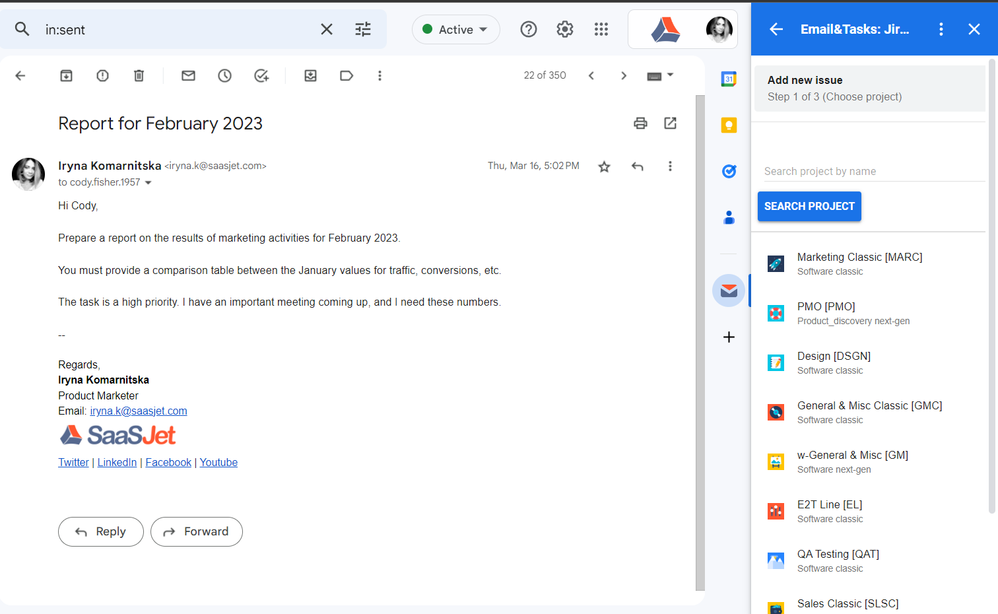
Task: Click the SaaSJet logo in signature
Action: 118,436
